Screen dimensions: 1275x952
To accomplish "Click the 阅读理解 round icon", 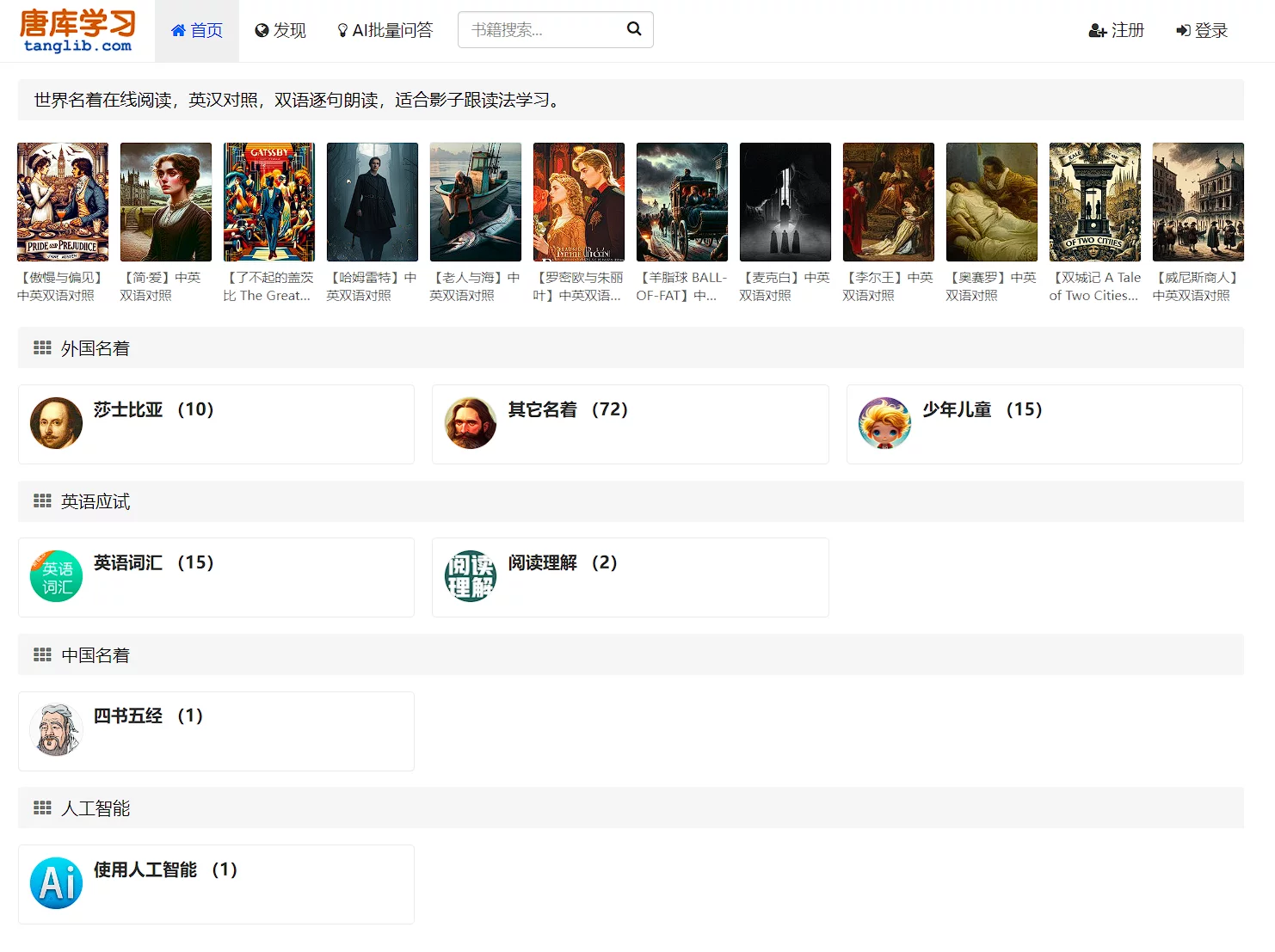I will coord(471,576).
